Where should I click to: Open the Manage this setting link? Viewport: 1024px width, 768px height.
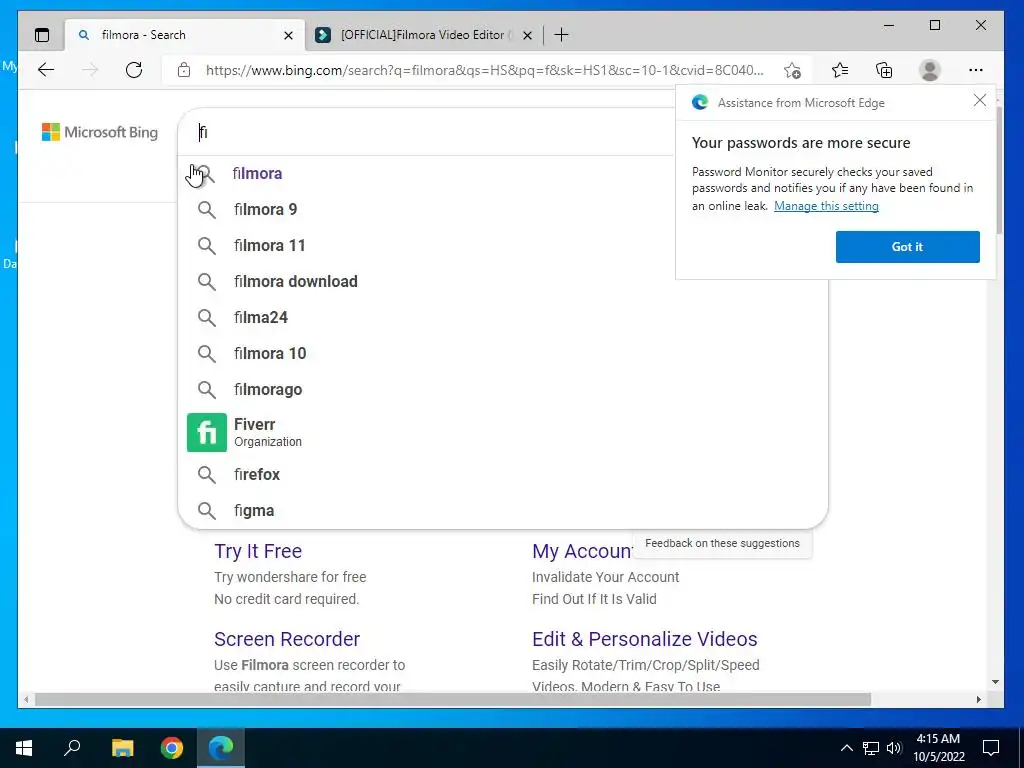[826, 206]
